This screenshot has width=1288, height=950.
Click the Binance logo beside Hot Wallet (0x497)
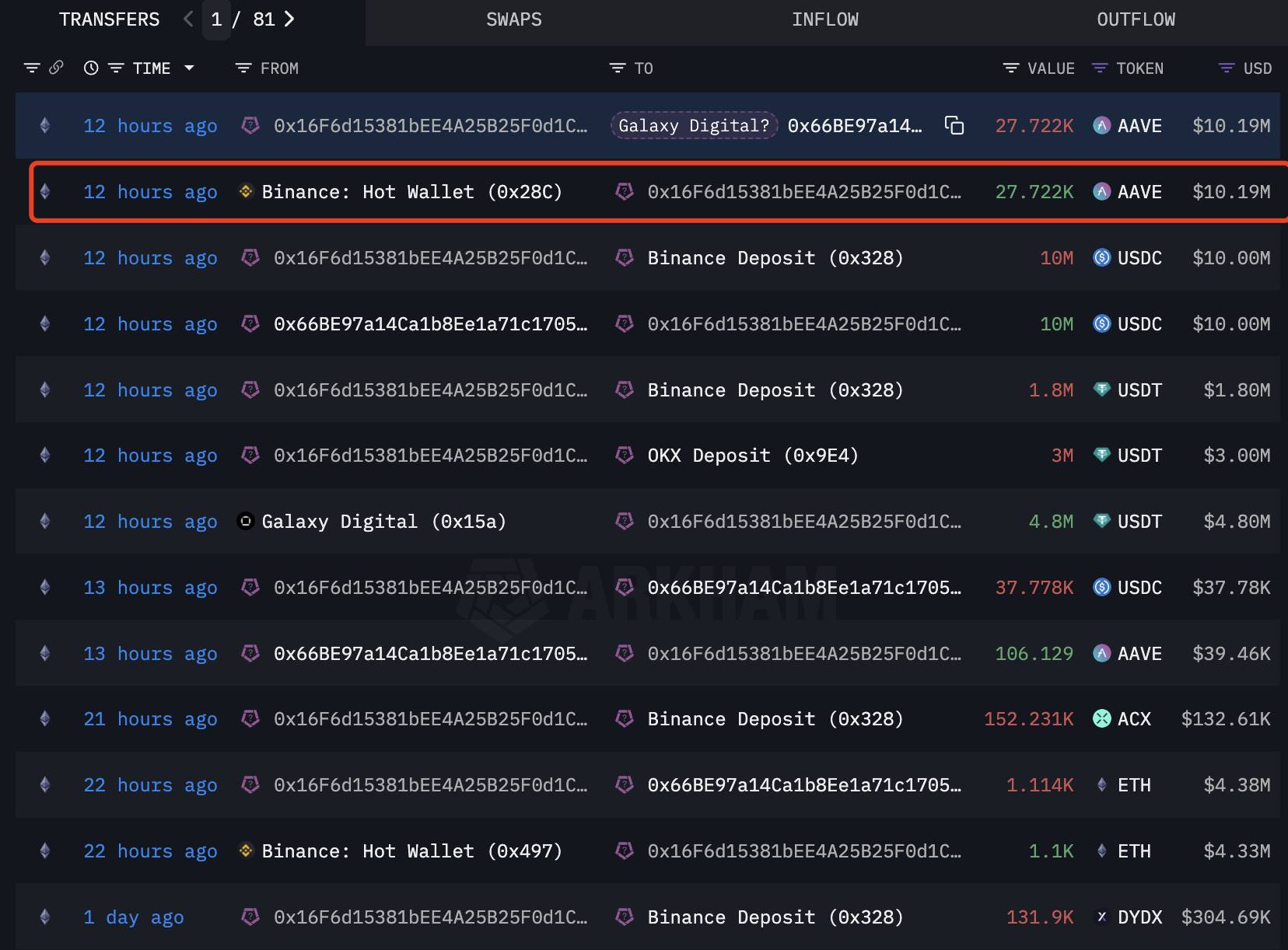click(246, 850)
